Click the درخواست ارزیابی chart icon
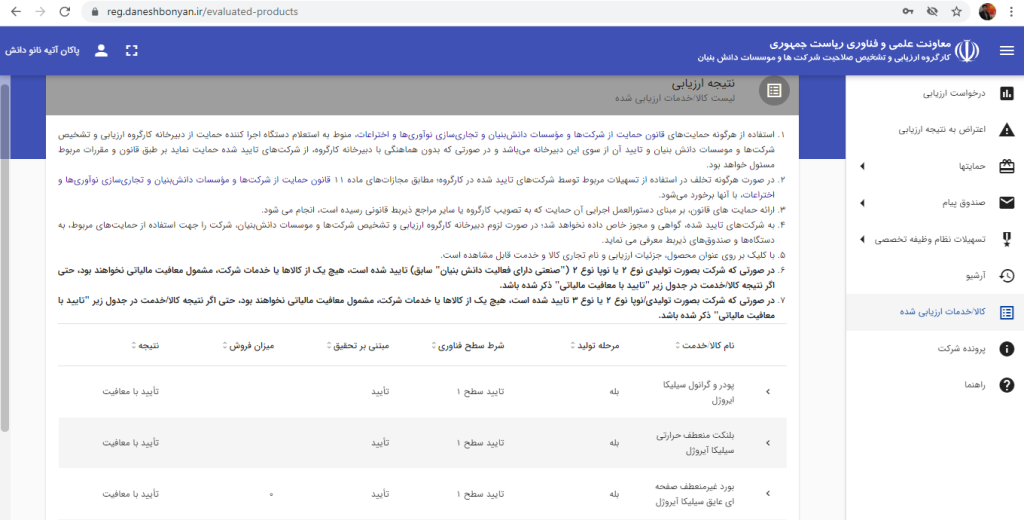1024x520 pixels. [1006, 93]
